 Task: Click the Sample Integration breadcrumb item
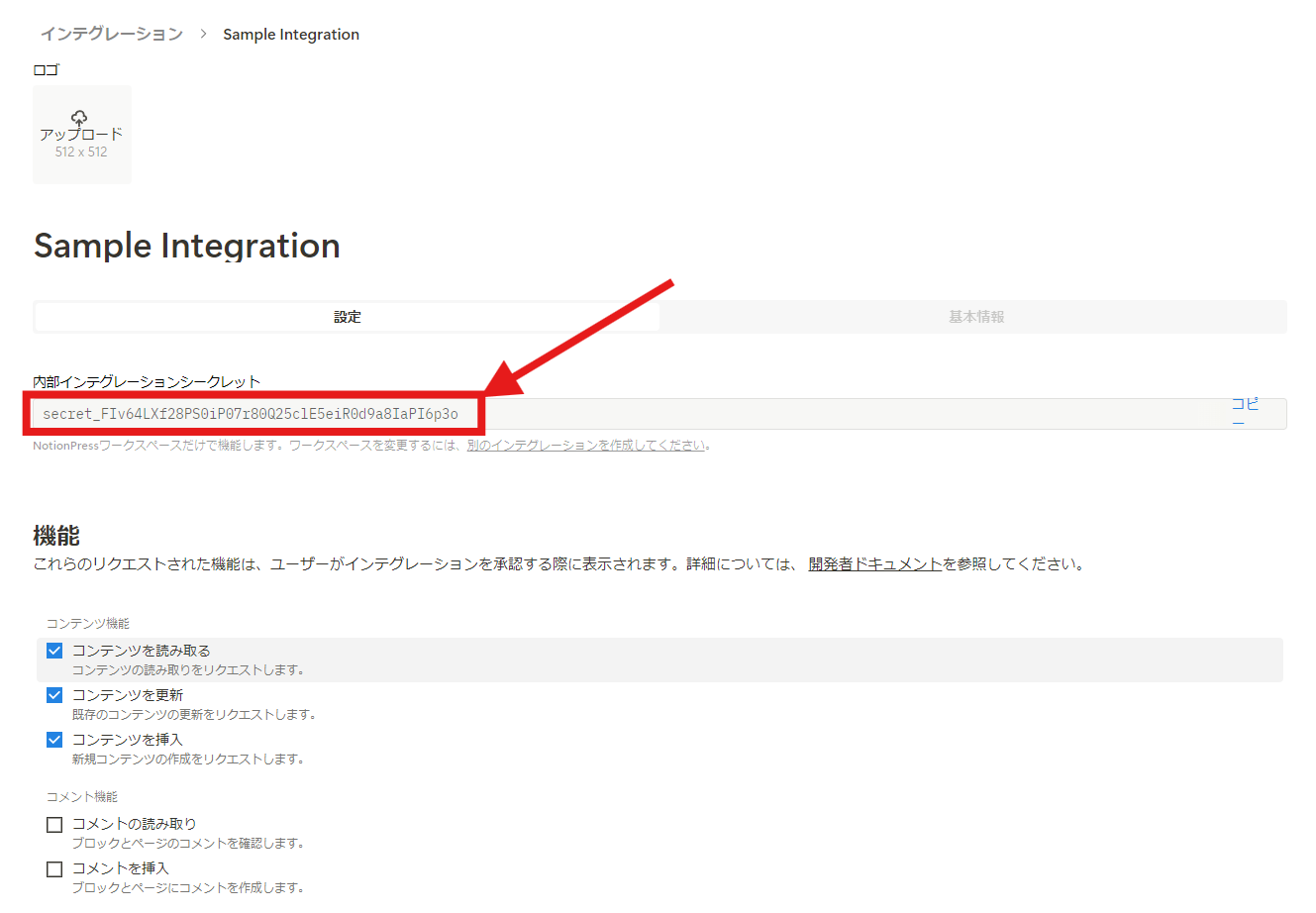(290, 35)
